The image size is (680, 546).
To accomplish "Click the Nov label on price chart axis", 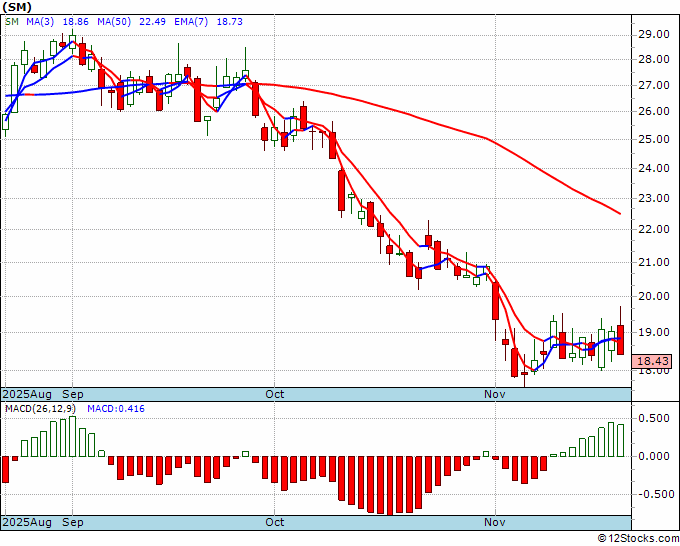I will click(495, 394).
